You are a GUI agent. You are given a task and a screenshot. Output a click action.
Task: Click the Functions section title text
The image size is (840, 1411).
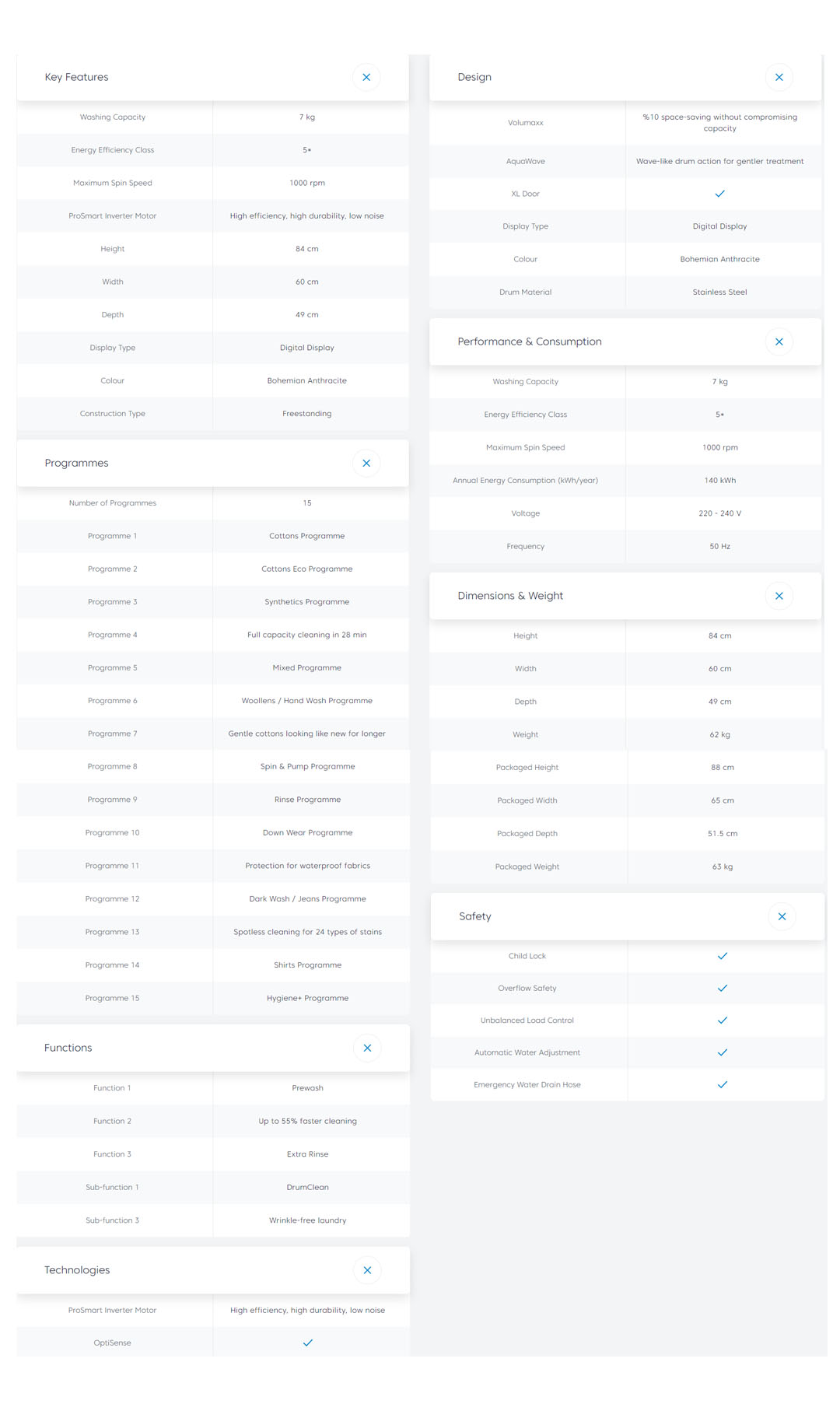(x=68, y=1048)
